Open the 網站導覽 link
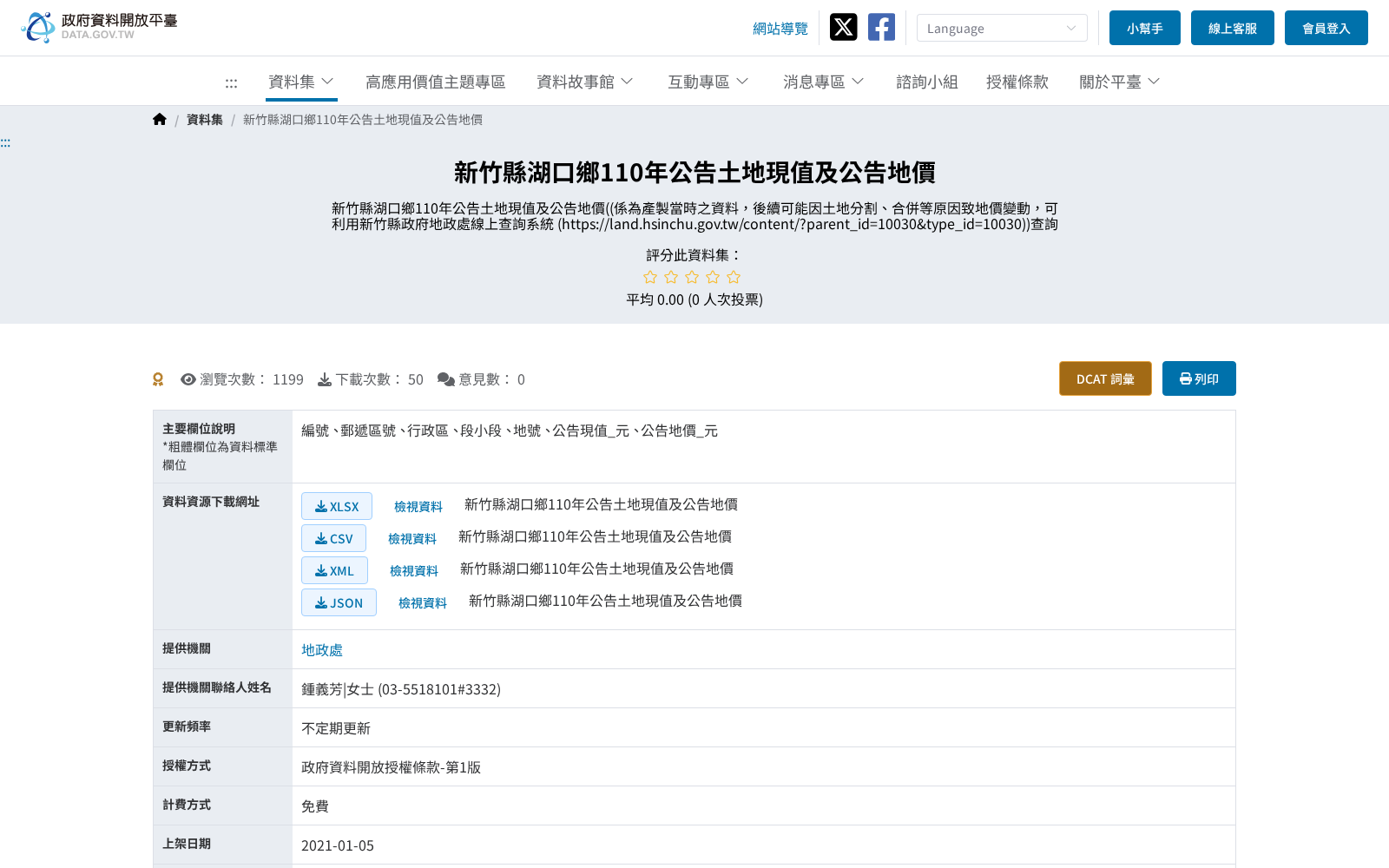Image resolution: width=1389 pixels, height=868 pixels. (780, 29)
